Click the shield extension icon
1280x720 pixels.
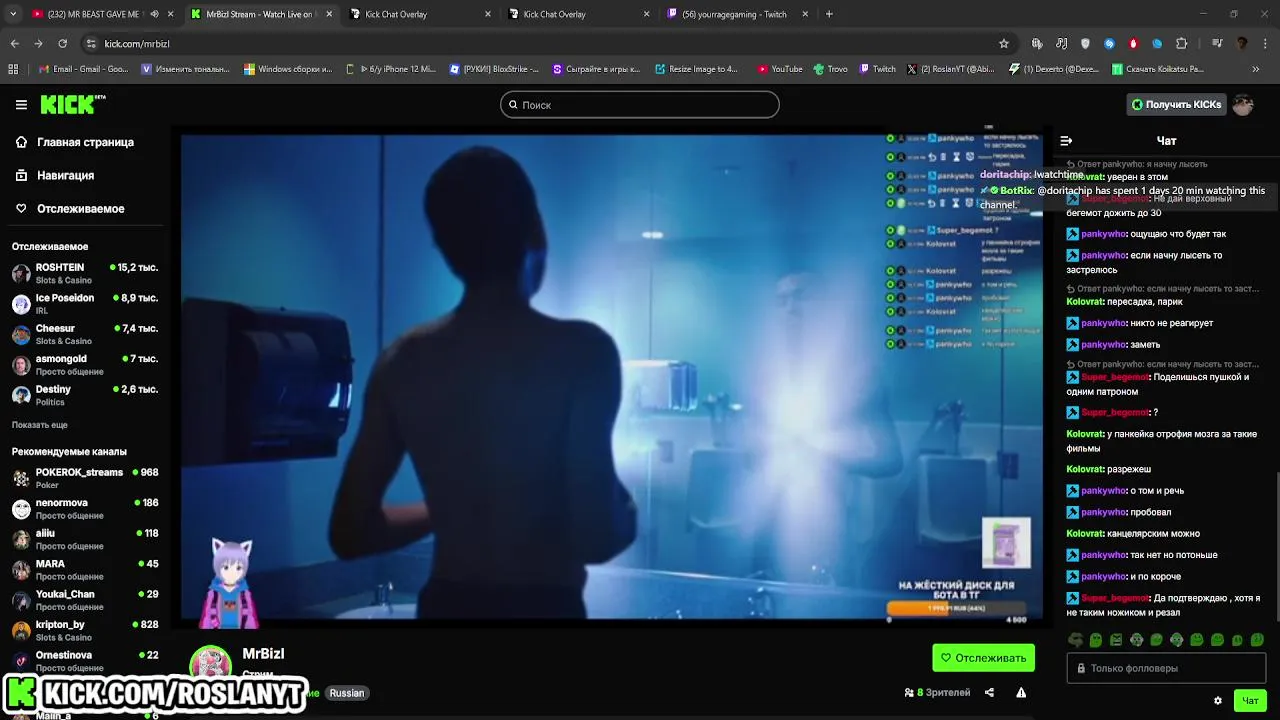pos(1085,44)
